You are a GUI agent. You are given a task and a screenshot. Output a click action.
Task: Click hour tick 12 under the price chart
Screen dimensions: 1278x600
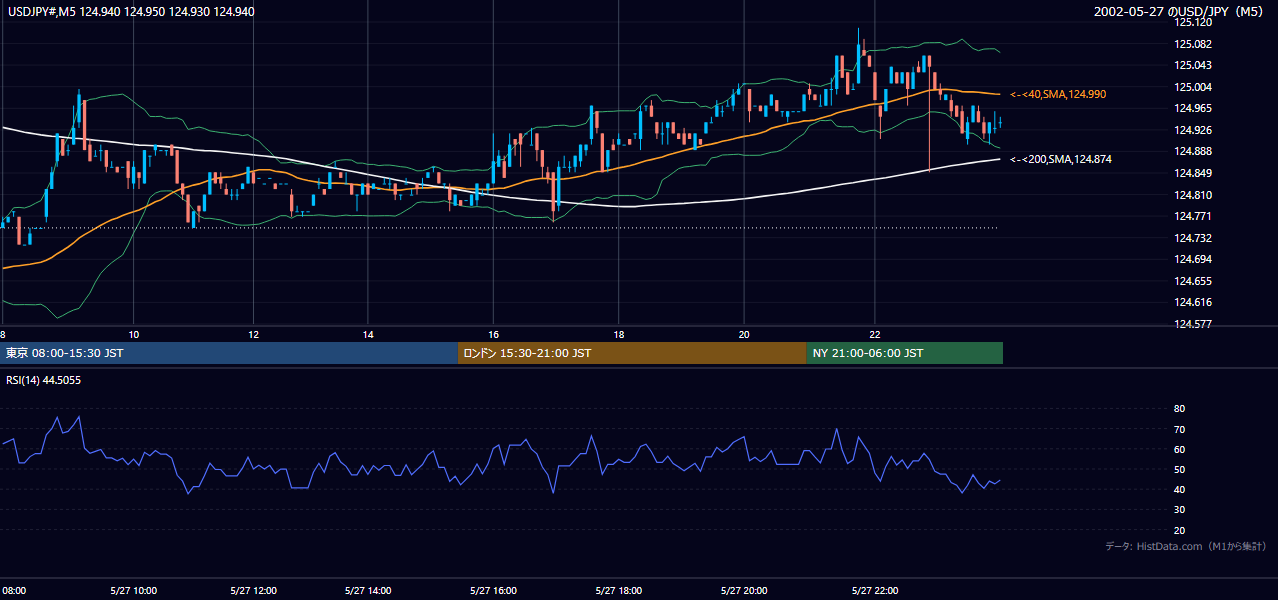254,334
